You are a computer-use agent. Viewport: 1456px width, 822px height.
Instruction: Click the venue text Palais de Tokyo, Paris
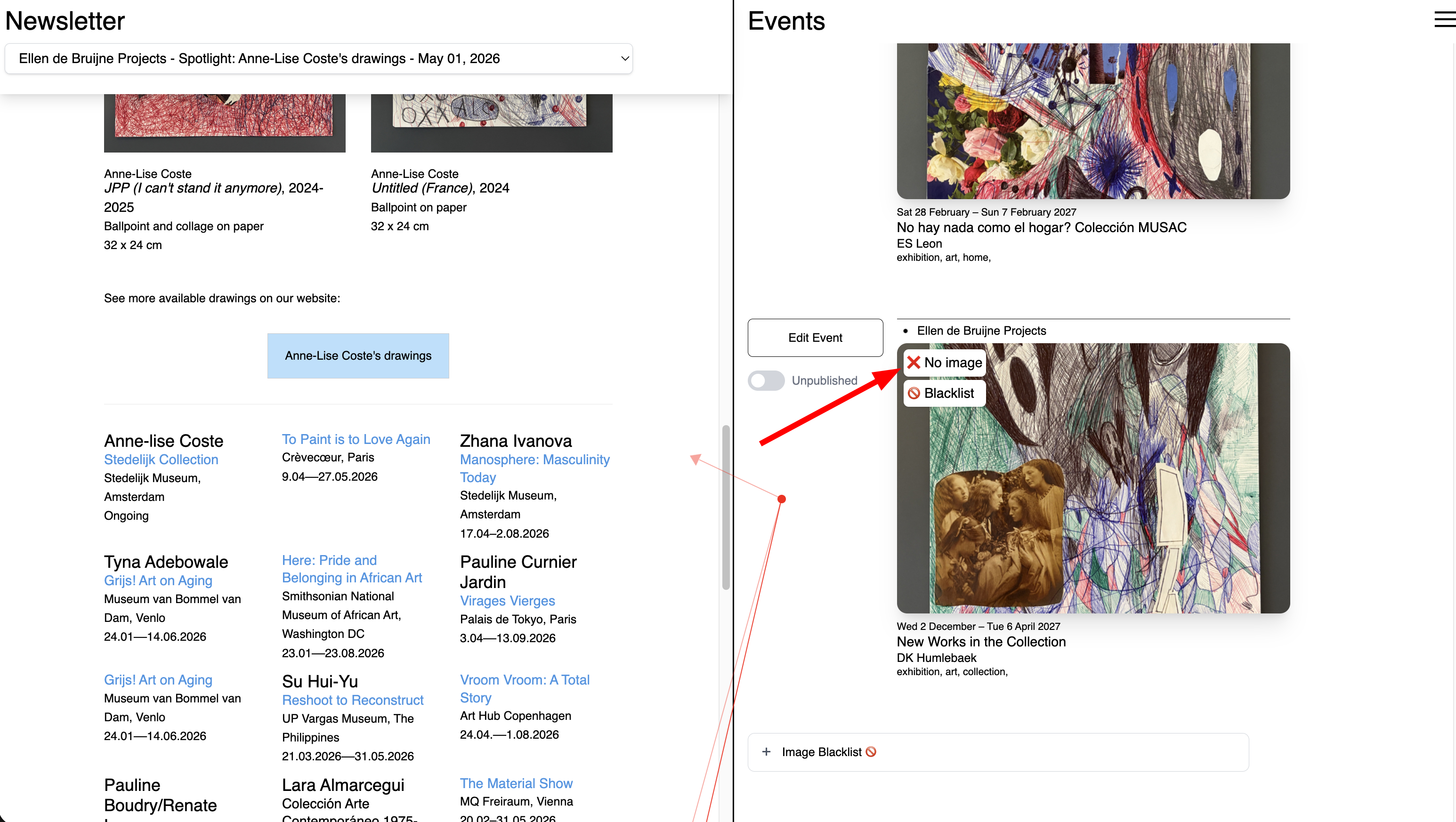click(x=518, y=620)
